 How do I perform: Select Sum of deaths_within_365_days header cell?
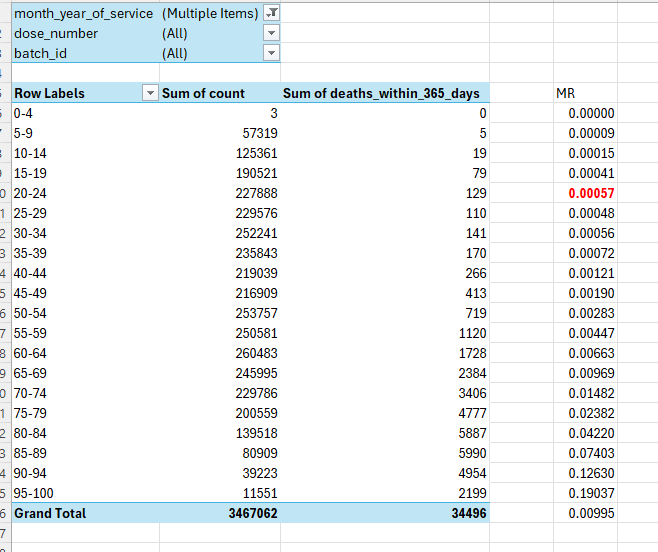[385, 93]
